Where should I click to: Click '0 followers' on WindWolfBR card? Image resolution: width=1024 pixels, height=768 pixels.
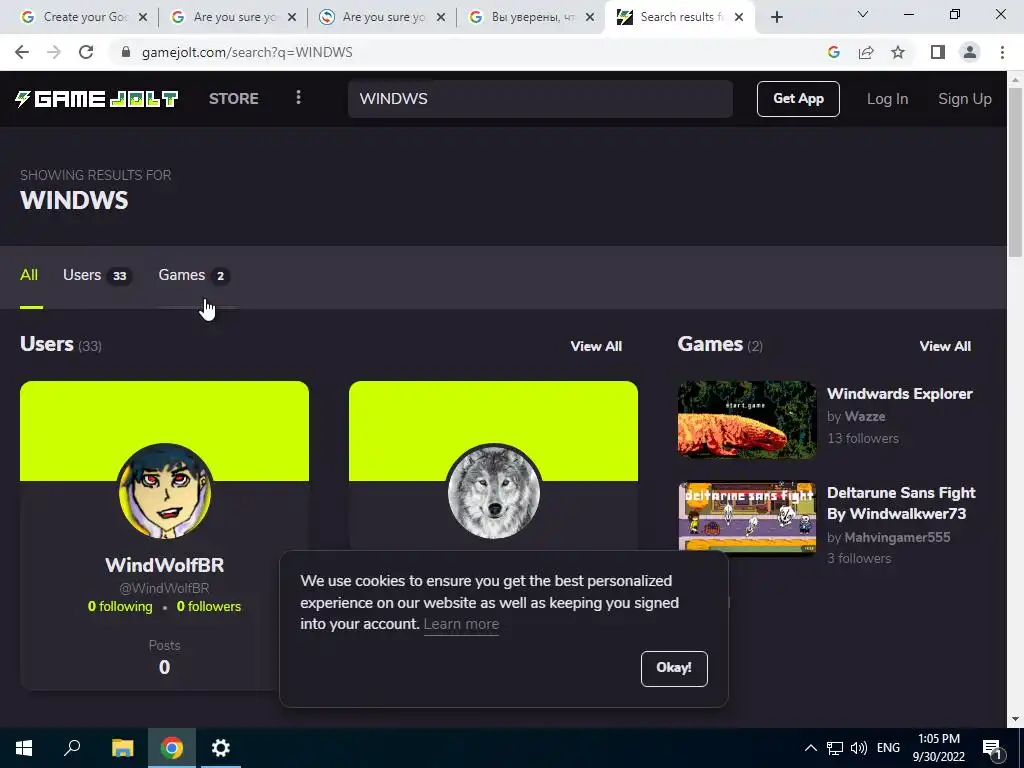[x=209, y=607]
